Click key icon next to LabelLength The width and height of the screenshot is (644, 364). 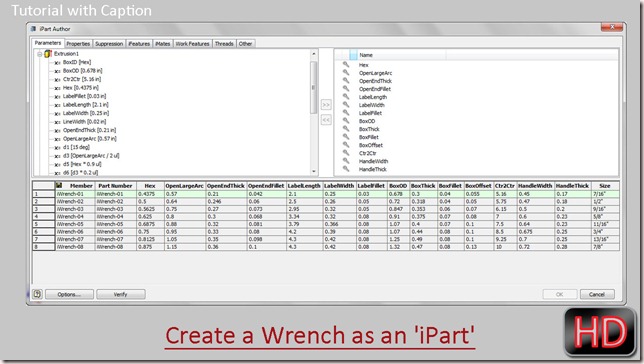coord(346,97)
